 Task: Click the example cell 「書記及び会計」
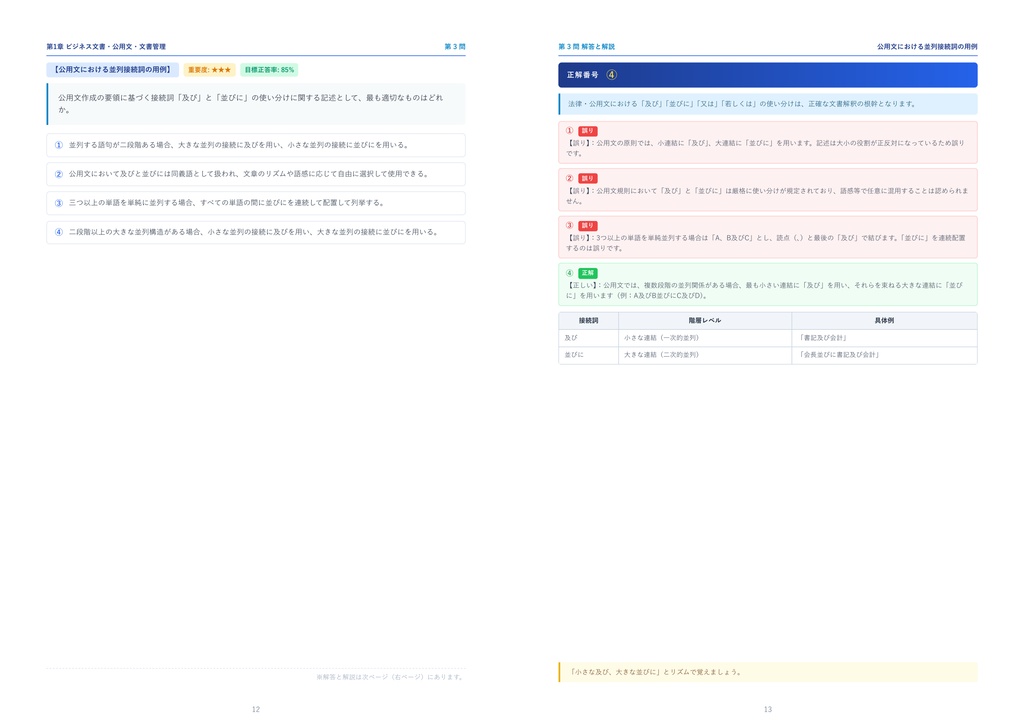click(x=884, y=338)
